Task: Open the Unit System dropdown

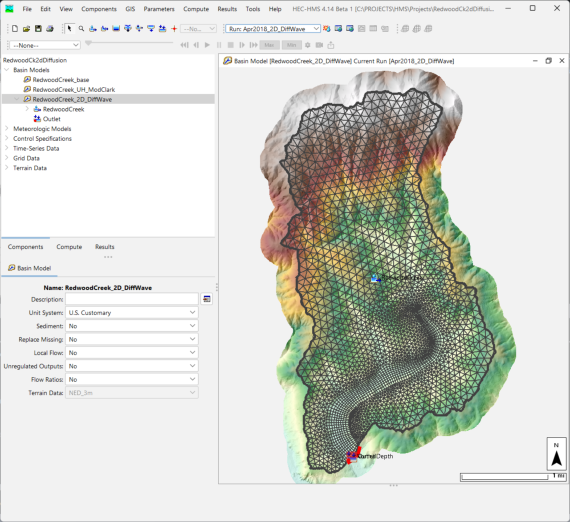Action: pyautogui.click(x=132, y=313)
